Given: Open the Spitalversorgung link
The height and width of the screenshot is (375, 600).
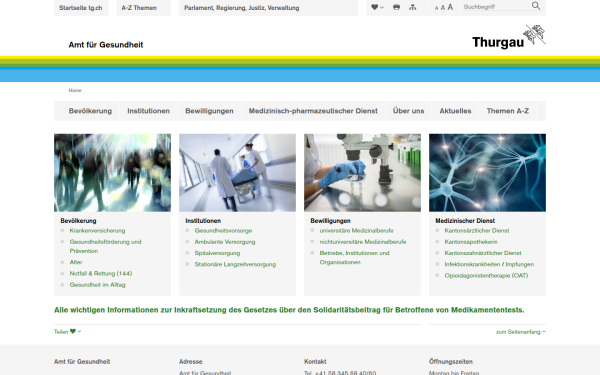Looking at the screenshot, I should coord(217,253).
